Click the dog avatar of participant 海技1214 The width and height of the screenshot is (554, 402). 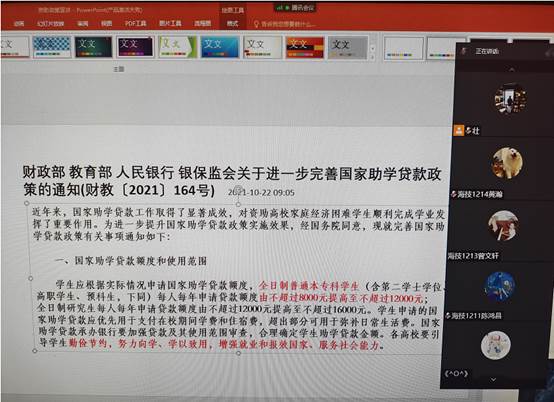point(507,163)
